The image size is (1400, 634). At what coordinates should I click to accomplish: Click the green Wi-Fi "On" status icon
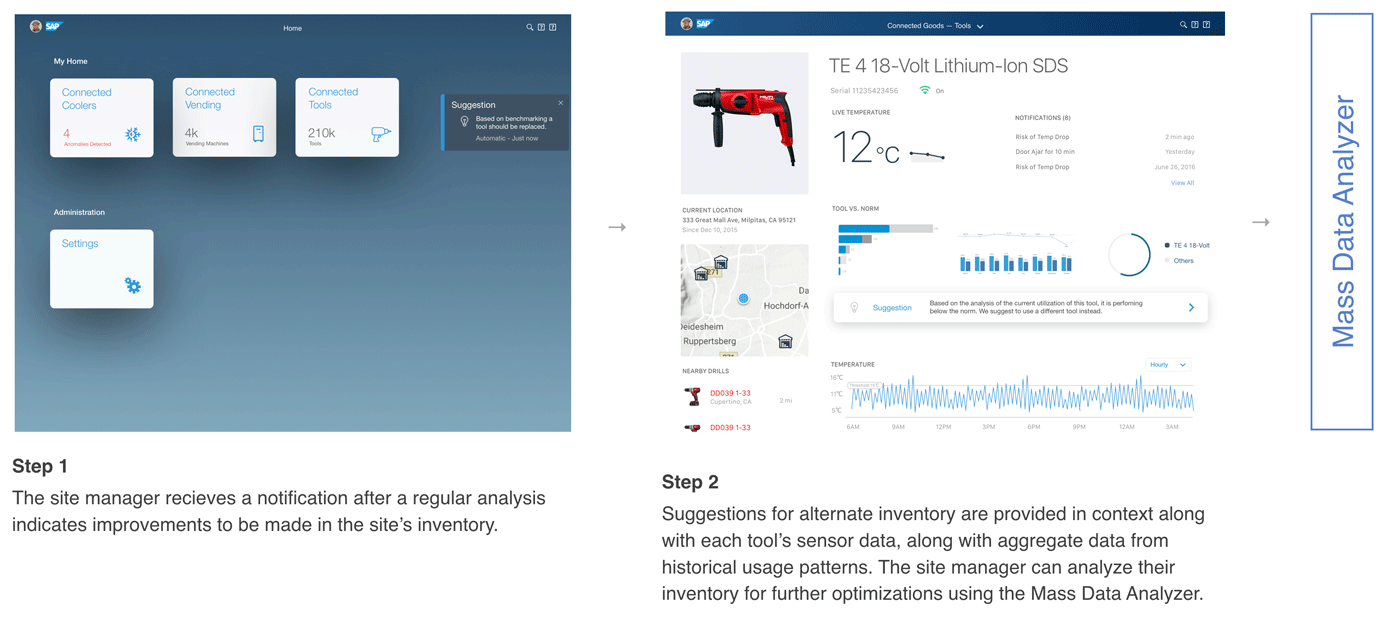tap(925, 90)
